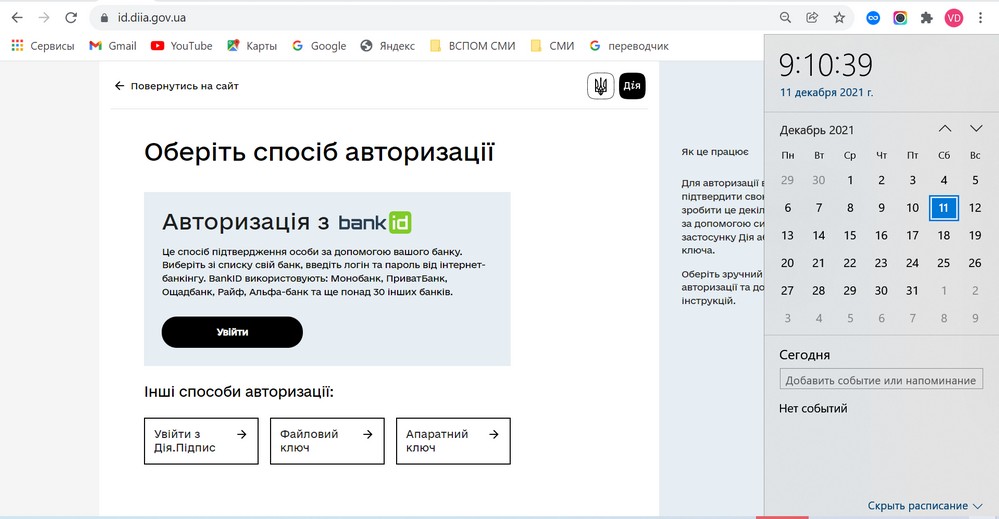The height and width of the screenshot is (519, 999).
Task: Open Яндекс bookmark
Action: (388, 46)
